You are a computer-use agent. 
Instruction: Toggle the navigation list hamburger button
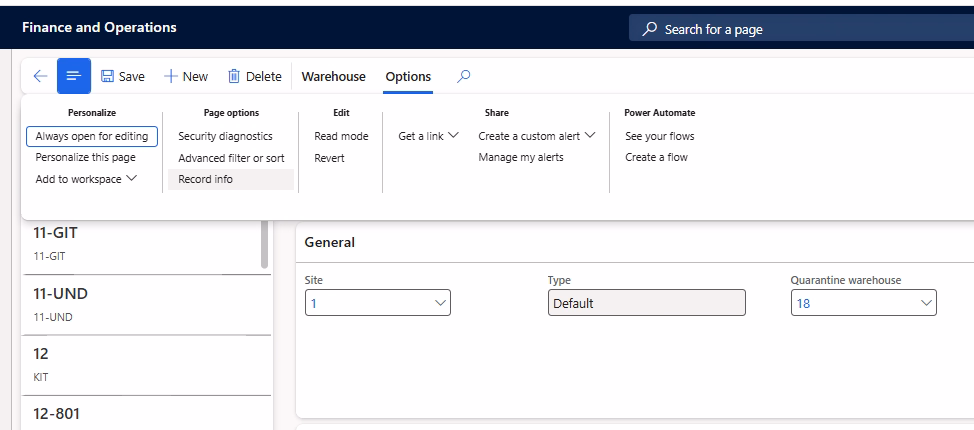point(74,76)
